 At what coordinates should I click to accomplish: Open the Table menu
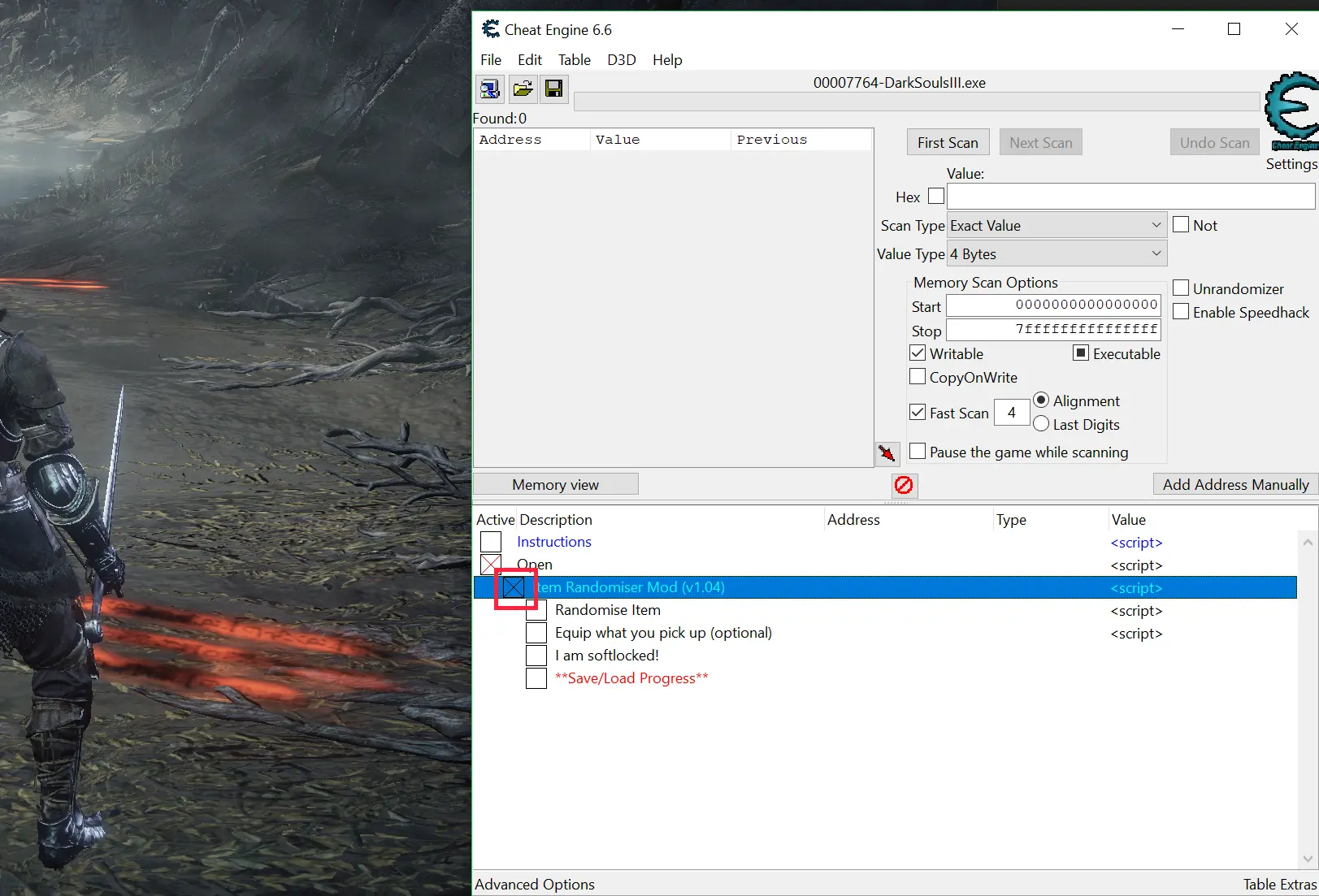(575, 60)
